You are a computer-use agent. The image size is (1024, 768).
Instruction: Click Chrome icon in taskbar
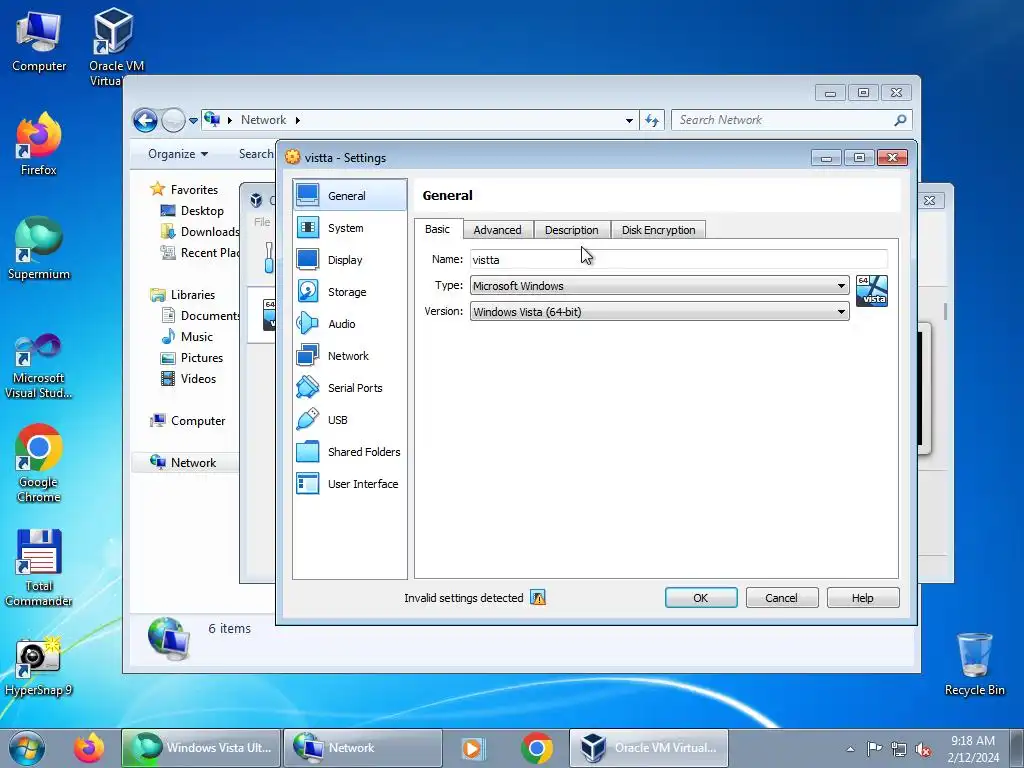point(537,748)
